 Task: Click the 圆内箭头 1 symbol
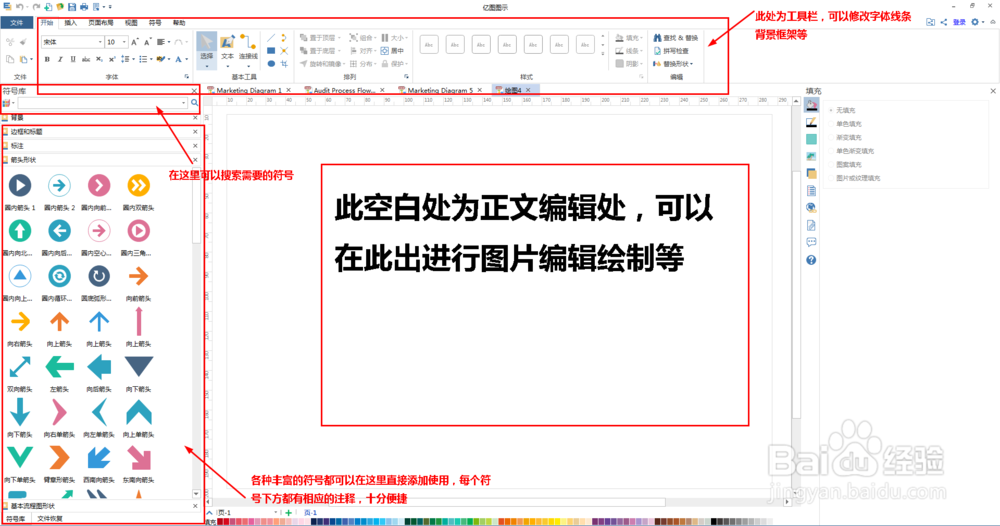pyautogui.click(x=20, y=186)
